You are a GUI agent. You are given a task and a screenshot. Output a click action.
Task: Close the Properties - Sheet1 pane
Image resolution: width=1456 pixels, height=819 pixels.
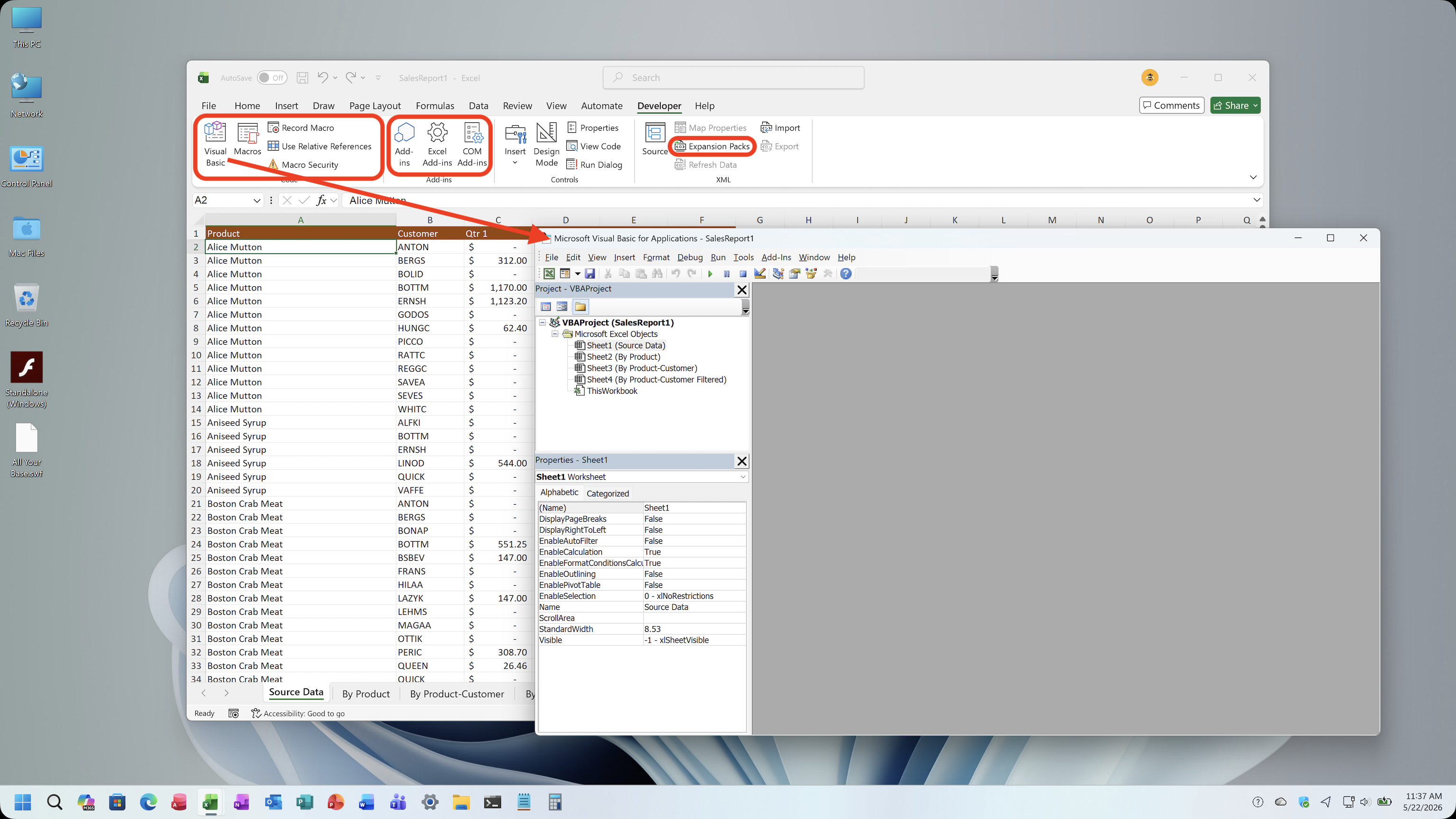coord(742,461)
